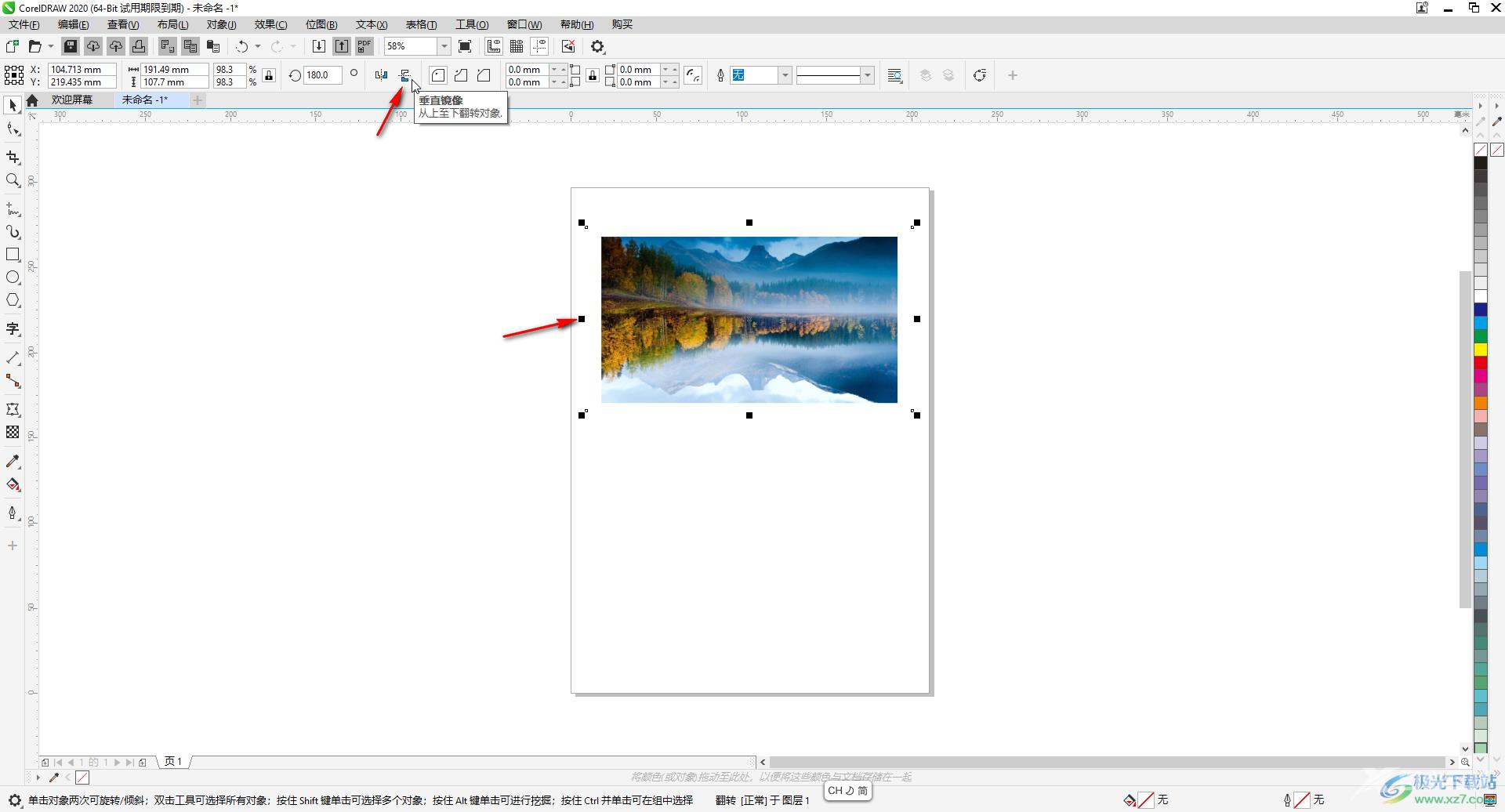Click the CH input language indicator
This screenshot has width=1505, height=812.
[x=847, y=791]
